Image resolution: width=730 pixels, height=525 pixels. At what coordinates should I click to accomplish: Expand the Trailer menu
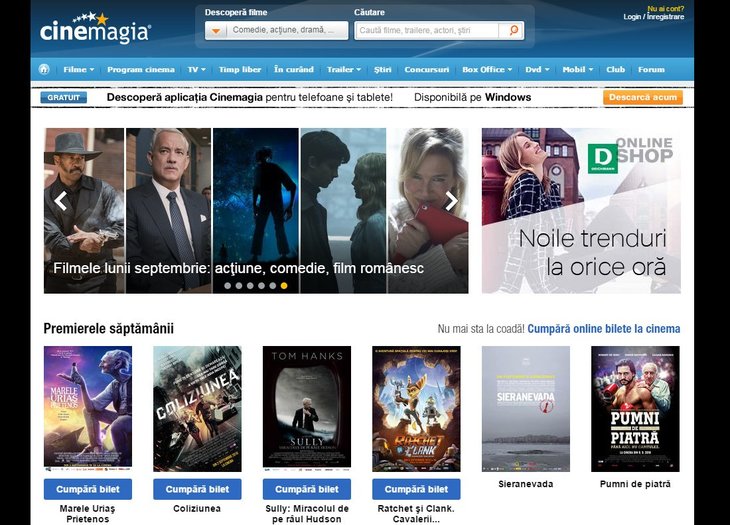click(x=344, y=69)
